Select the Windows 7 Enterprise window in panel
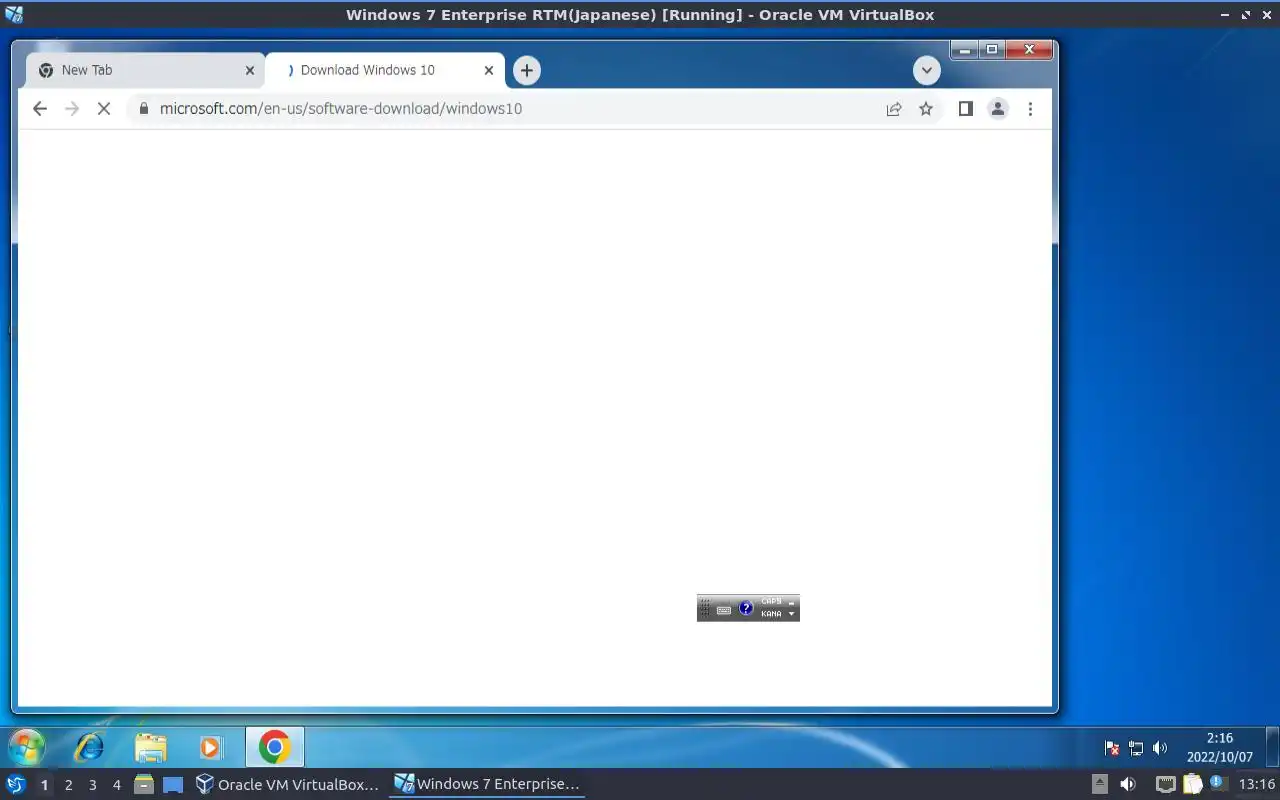Screen dimensions: 1280x800 [x=486, y=785]
